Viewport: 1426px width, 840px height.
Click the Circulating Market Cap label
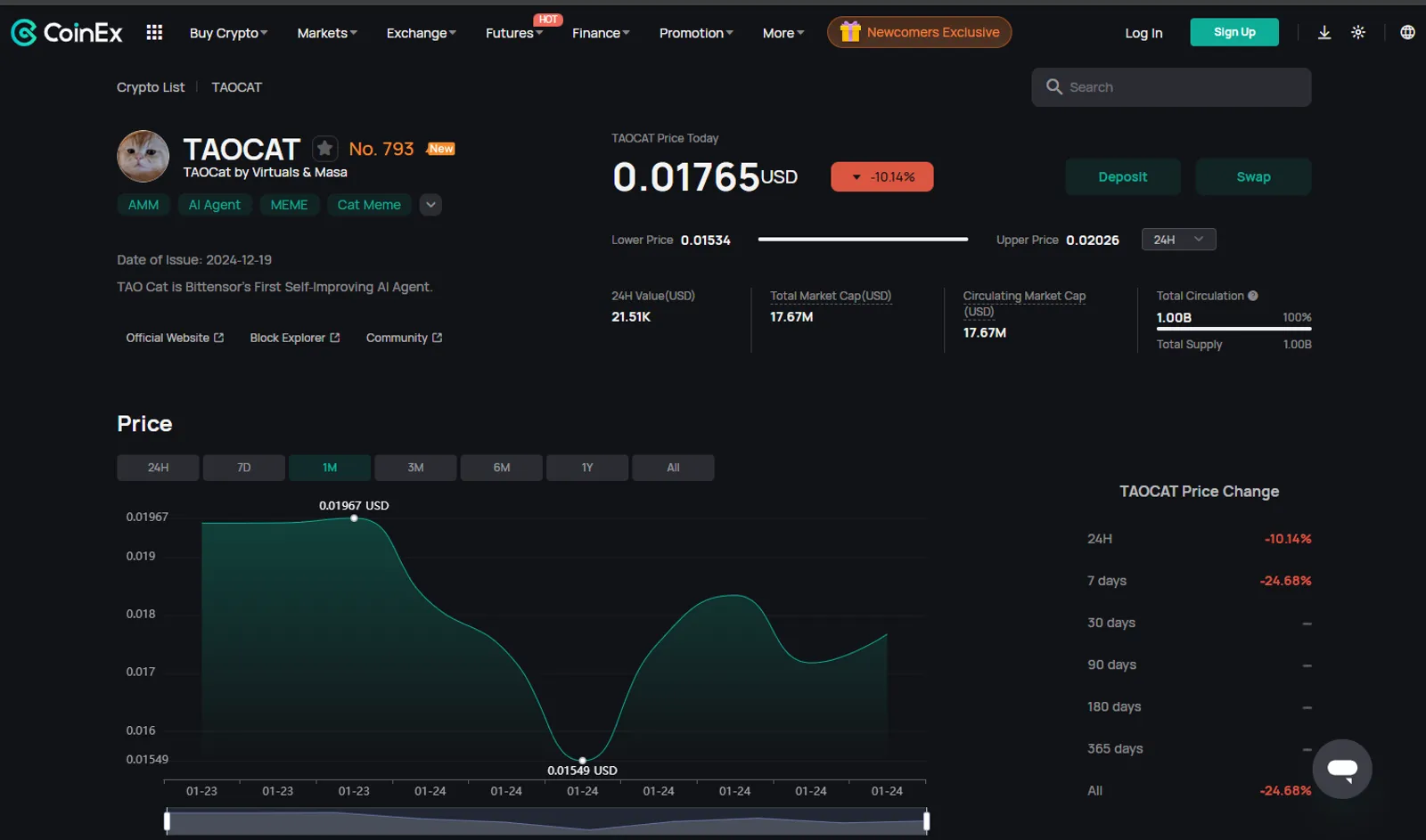point(1024,304)
